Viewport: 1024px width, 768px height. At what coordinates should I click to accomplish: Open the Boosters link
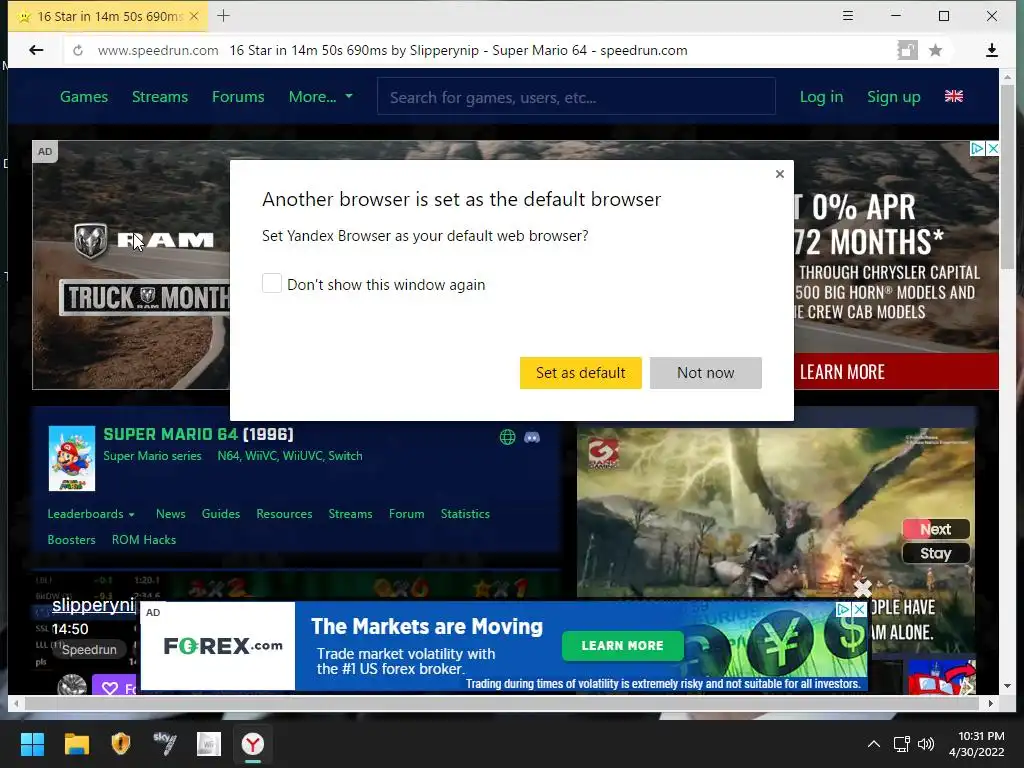[x=71, y=540]
